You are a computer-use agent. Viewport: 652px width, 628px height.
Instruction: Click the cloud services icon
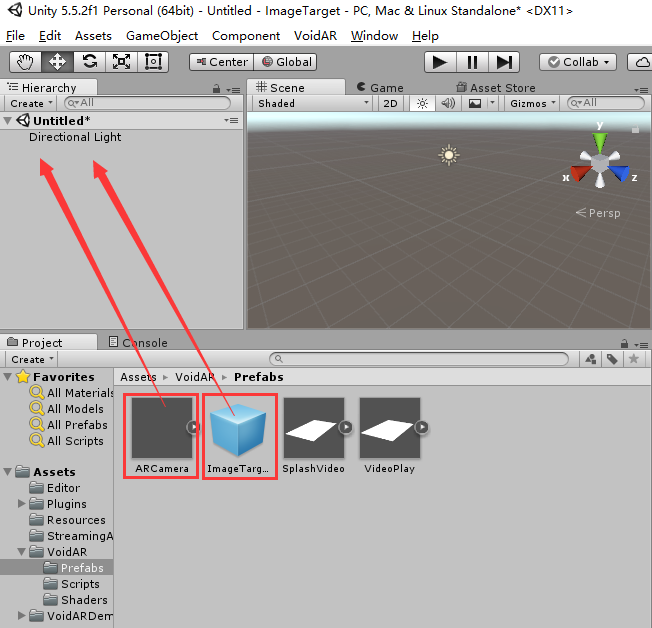pyautogui.click(x=642, y=62)
